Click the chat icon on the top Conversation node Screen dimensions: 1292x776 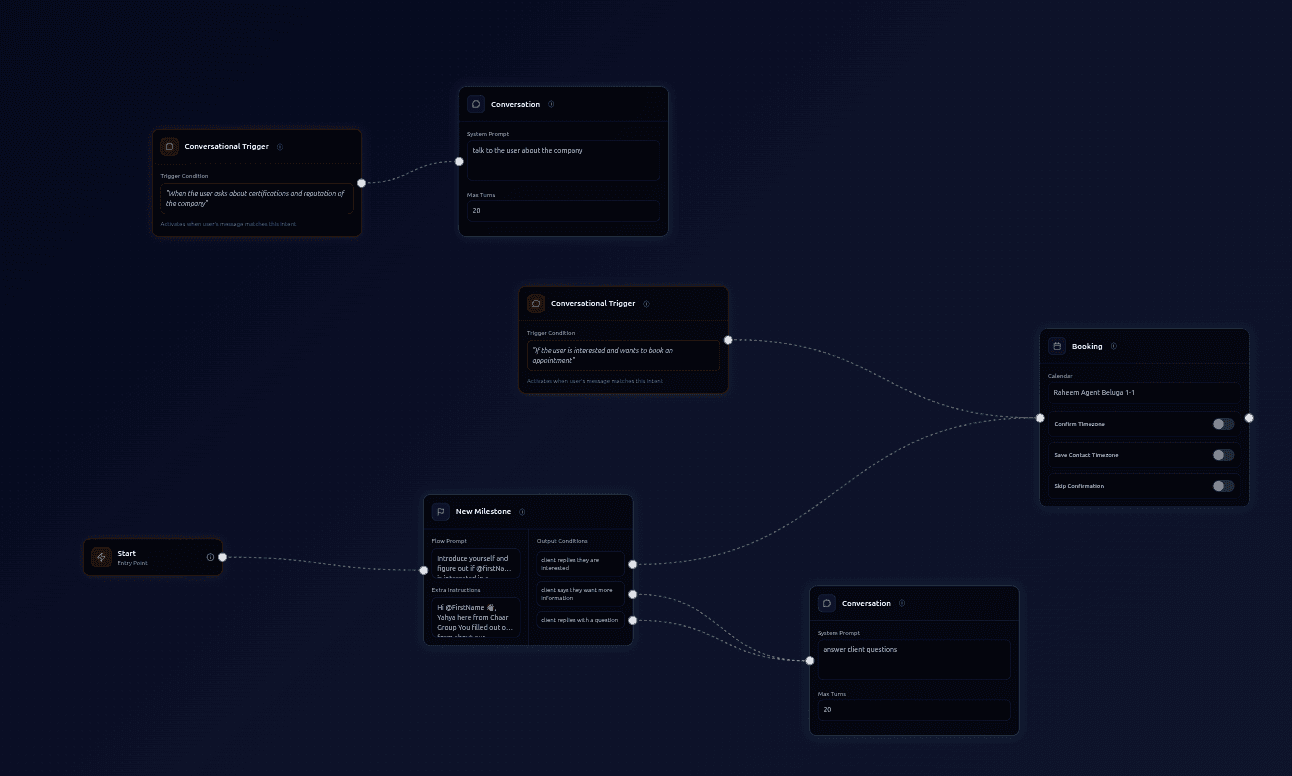coord(476,104)
